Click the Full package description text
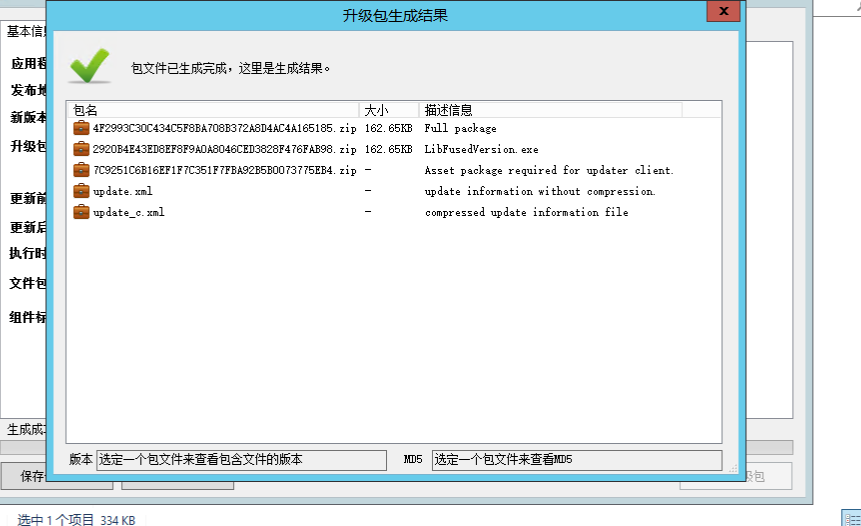 coord(460,128)
